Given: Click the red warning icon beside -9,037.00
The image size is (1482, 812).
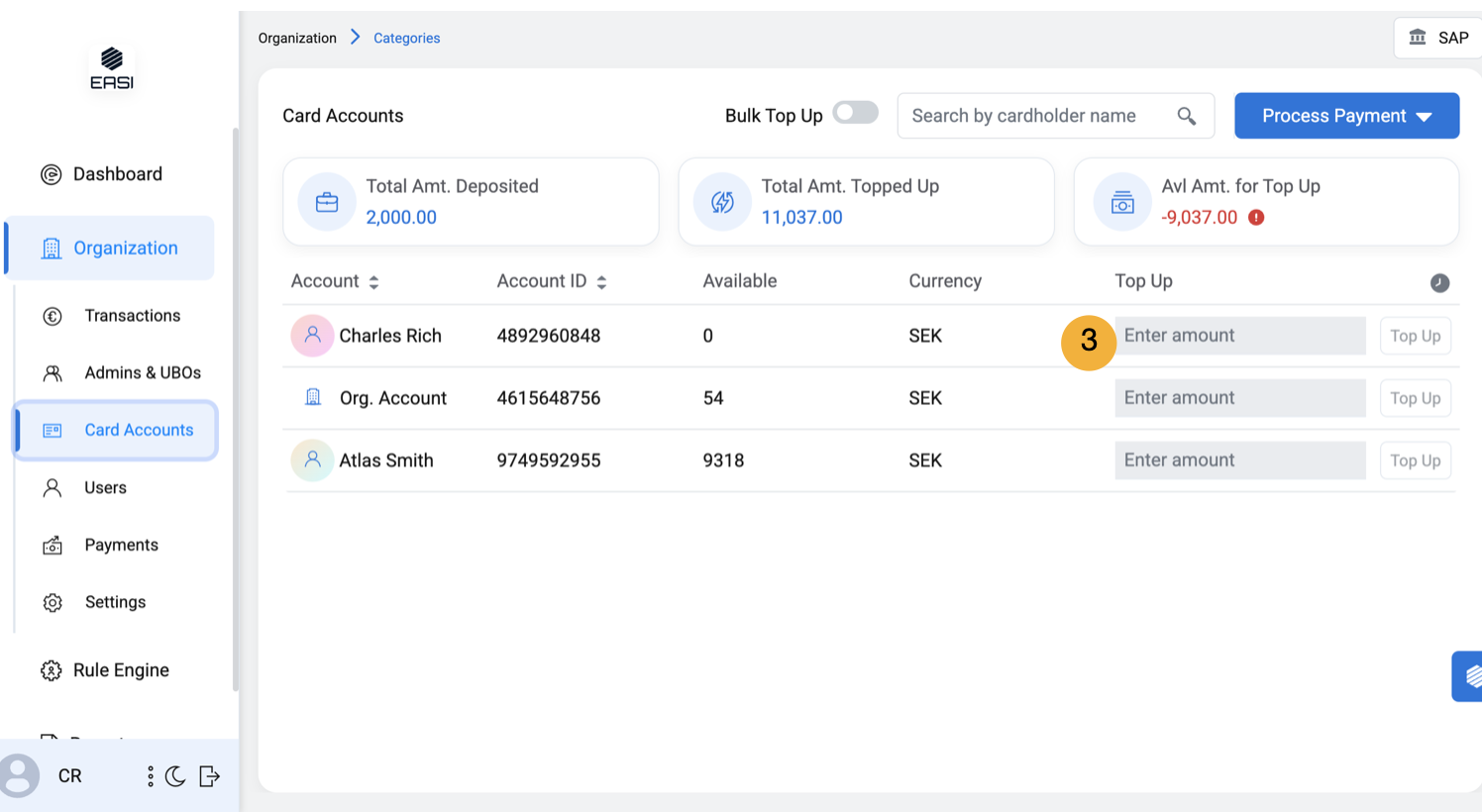Looking at the screenshot, I should [x=1256, y=218].
